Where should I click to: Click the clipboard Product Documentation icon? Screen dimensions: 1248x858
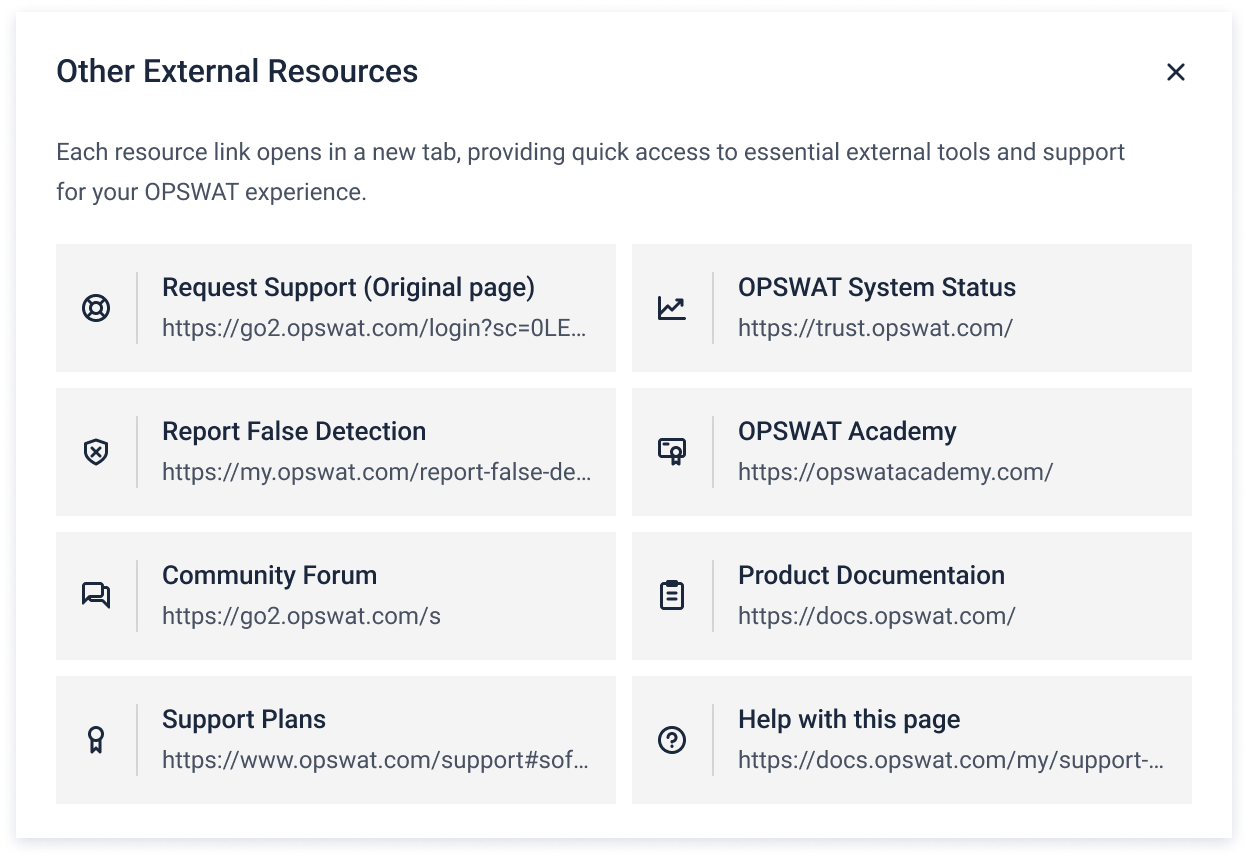click(672, 596)
